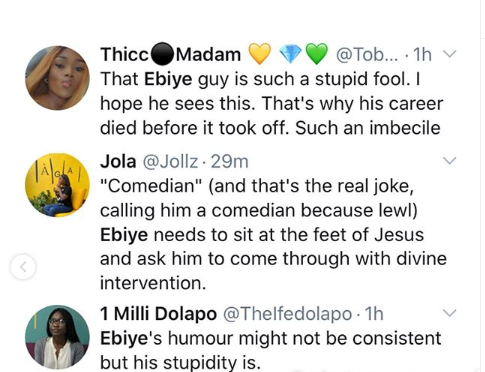Expand options chevron on 1 Milli Dolapo's tweet
The width and height of the screenshot is (485, 372).
[450, 313]
